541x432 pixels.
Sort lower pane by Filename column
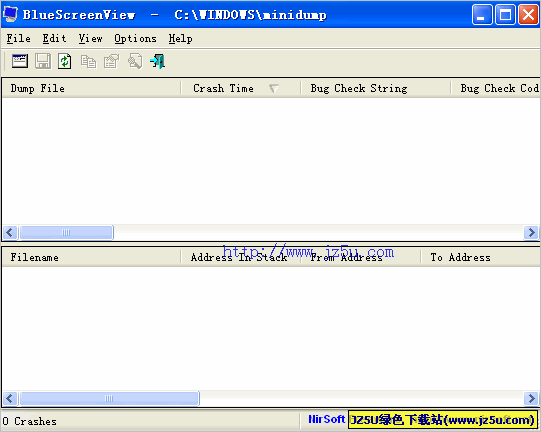[91, 257]
